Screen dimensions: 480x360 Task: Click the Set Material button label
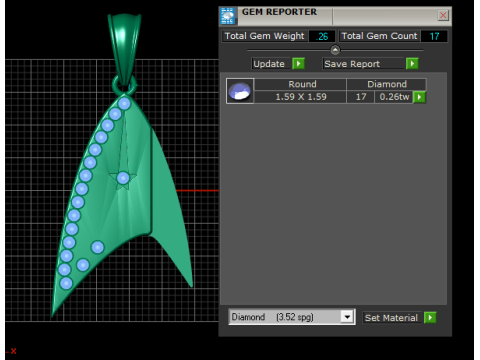[x=391, y=318]
